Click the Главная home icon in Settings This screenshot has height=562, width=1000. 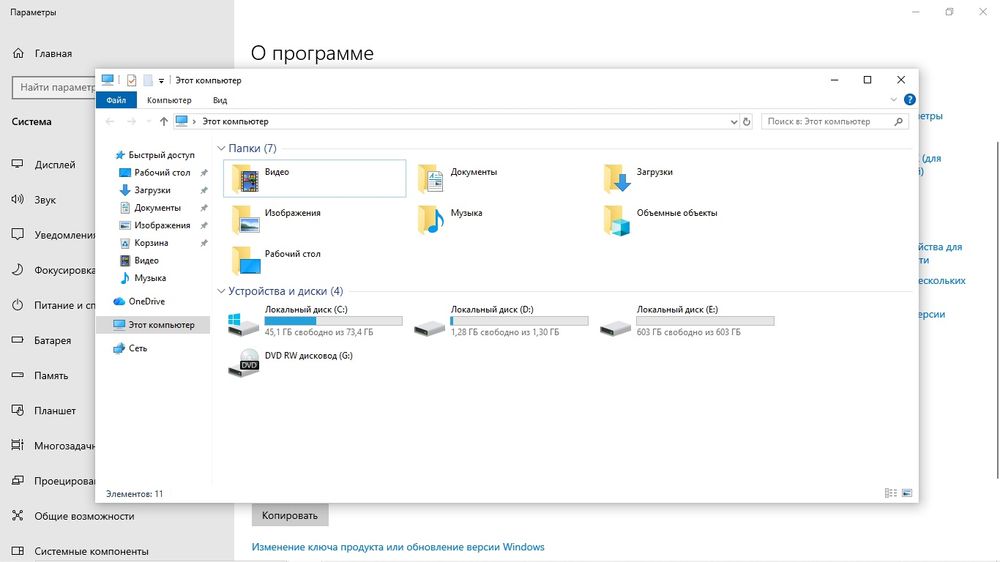point(18,54)
